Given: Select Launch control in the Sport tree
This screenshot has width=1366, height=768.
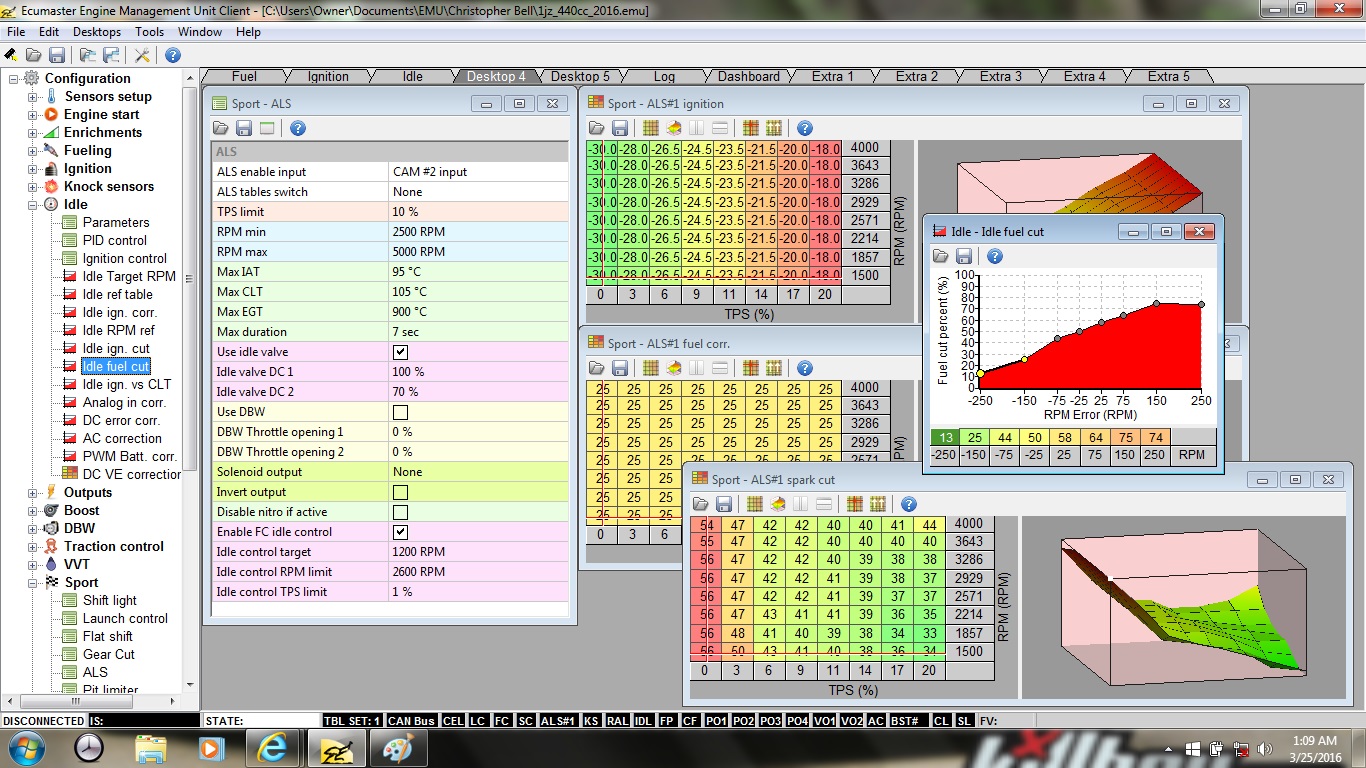Looking at the screenshot, I should [x=125, y=619].
